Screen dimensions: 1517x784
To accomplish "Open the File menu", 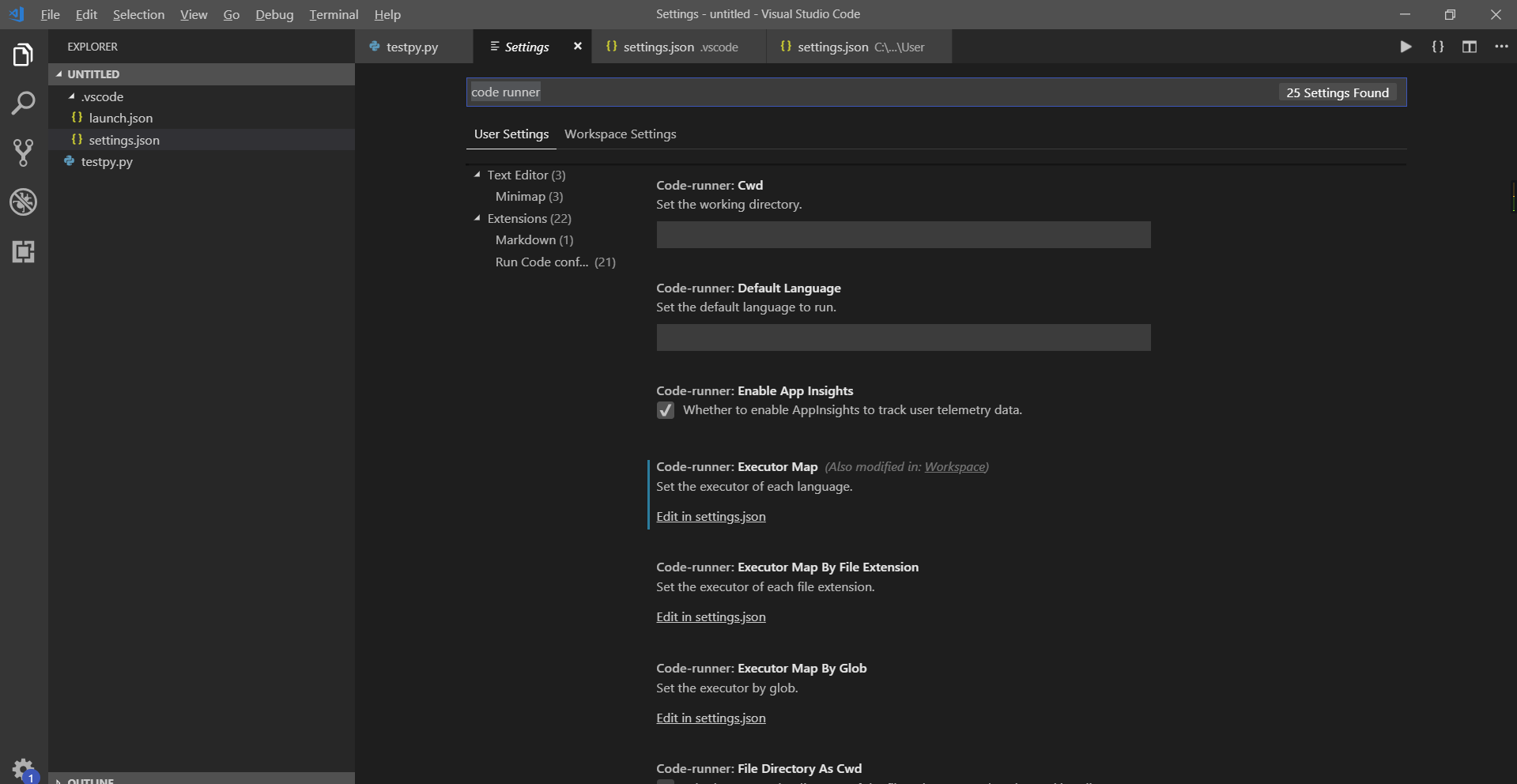I will point(50,14).
